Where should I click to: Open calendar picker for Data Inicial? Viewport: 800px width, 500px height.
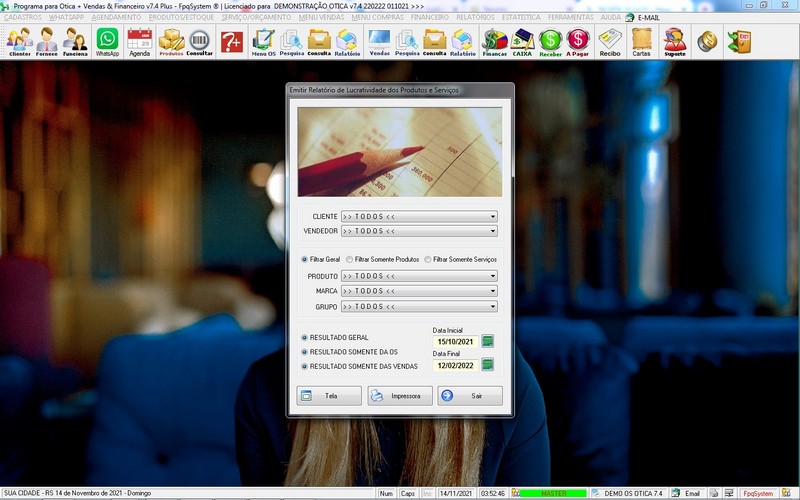[488, 341]
